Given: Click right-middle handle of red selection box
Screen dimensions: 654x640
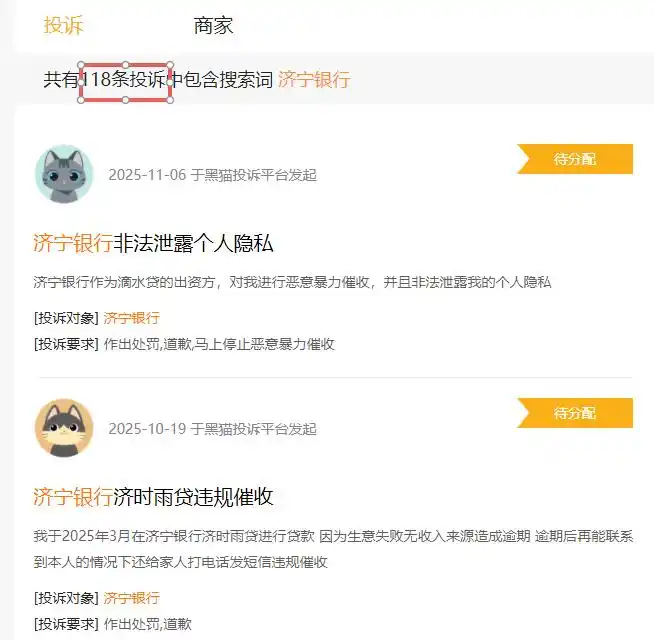Looking at the screenshot, I should click(170, 83).
